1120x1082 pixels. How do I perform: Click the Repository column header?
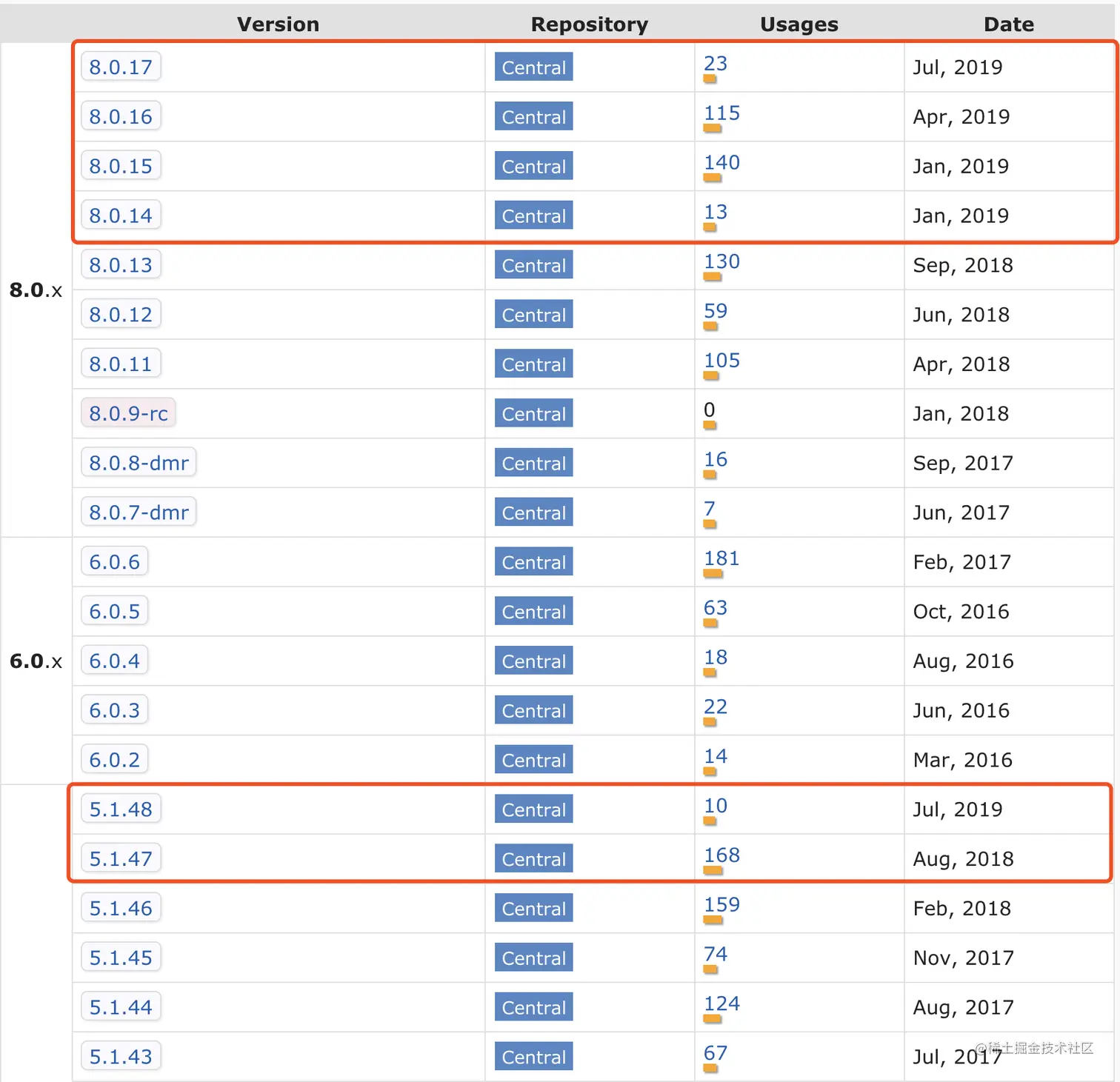point(590,24)
